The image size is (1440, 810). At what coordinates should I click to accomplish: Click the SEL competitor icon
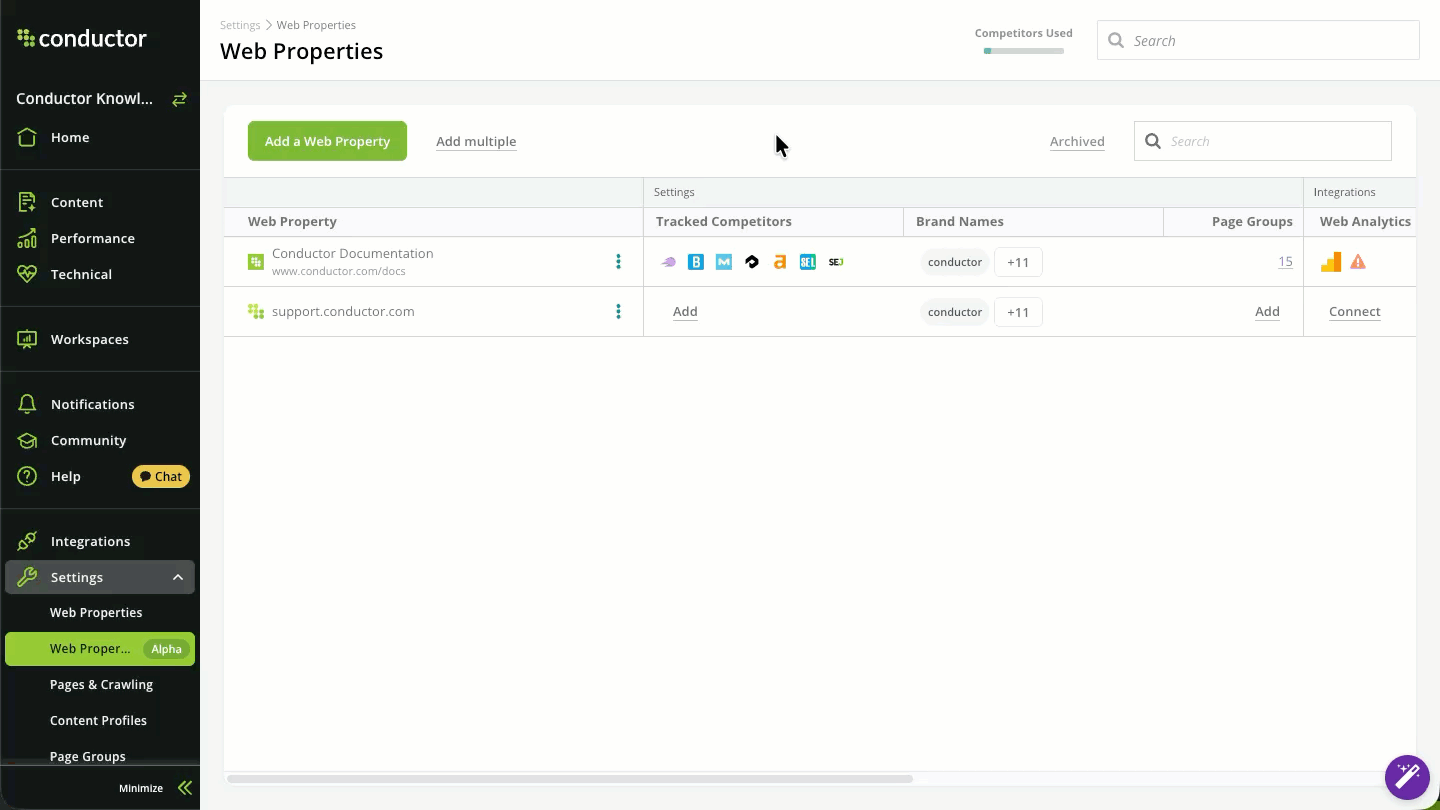click(808, 262)
